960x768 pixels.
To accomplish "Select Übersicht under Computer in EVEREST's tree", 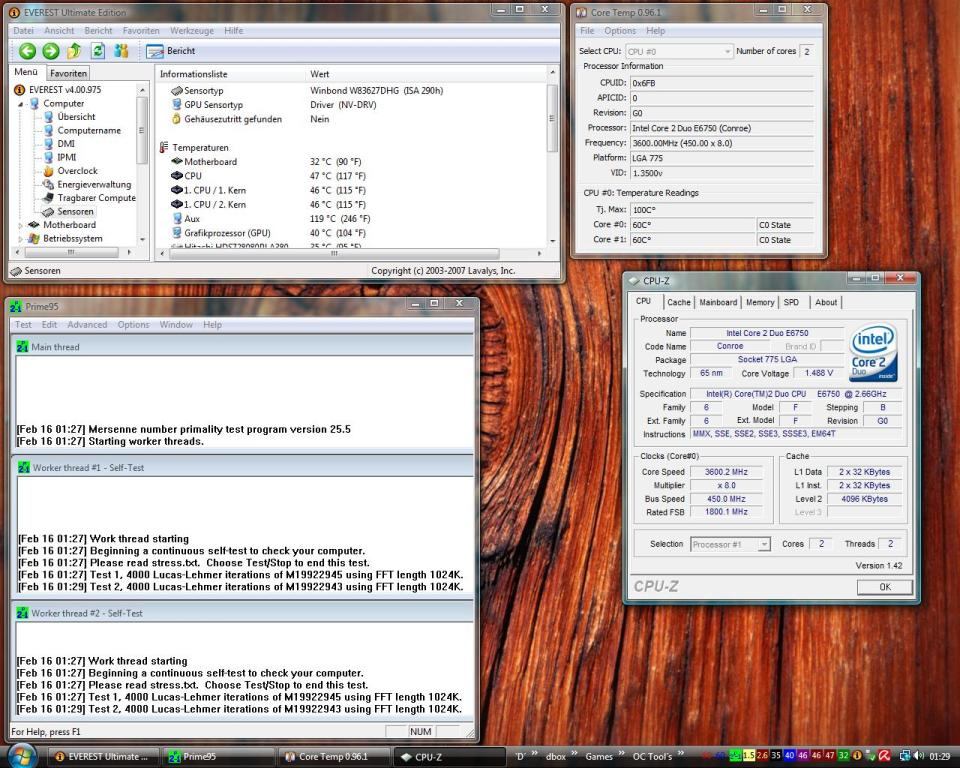I will pos(76,116).
